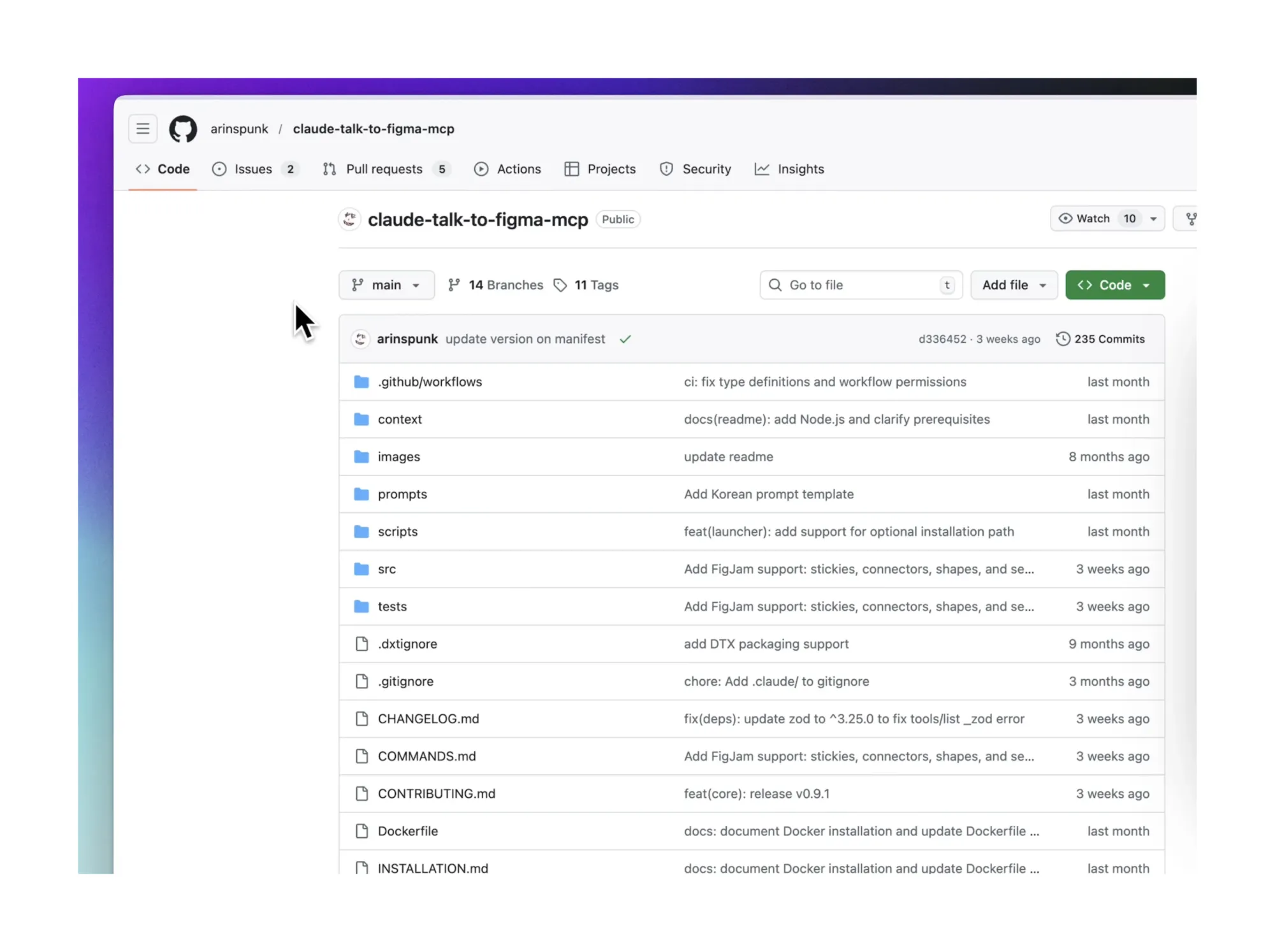Click the images folder icon
This screenshot has width=1275, height=952.
(361, 457)
